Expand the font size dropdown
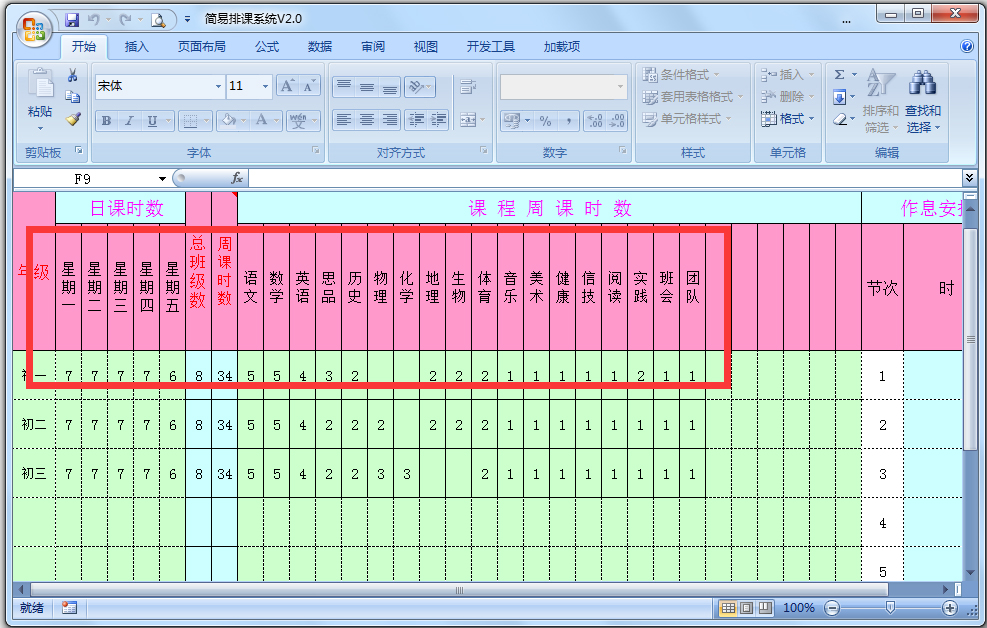This screenshot has height=628, width=987. coord(265,87)
